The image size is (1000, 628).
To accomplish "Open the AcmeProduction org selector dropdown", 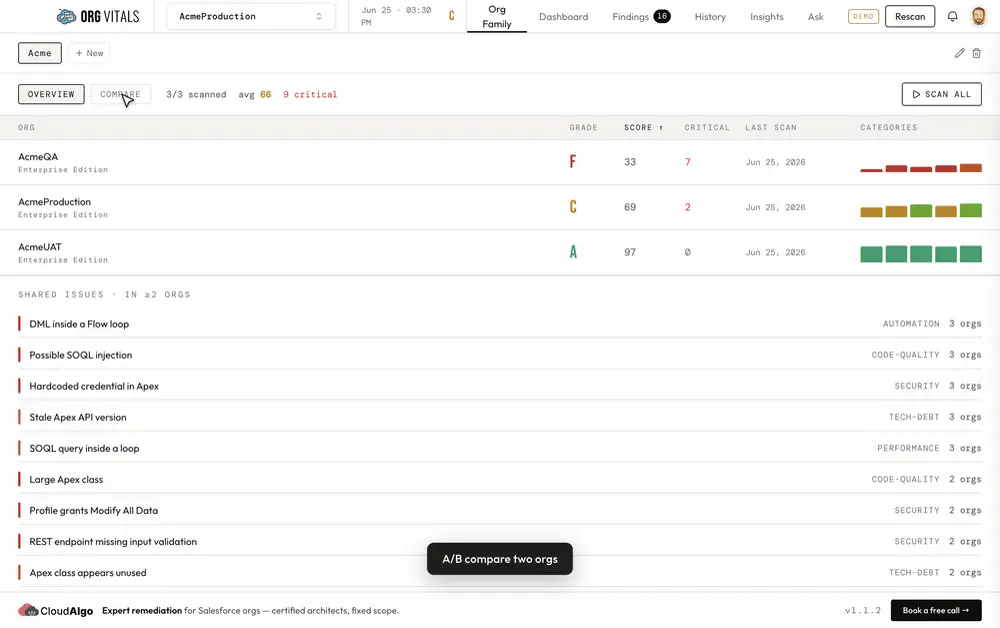I will click(251, 17).
